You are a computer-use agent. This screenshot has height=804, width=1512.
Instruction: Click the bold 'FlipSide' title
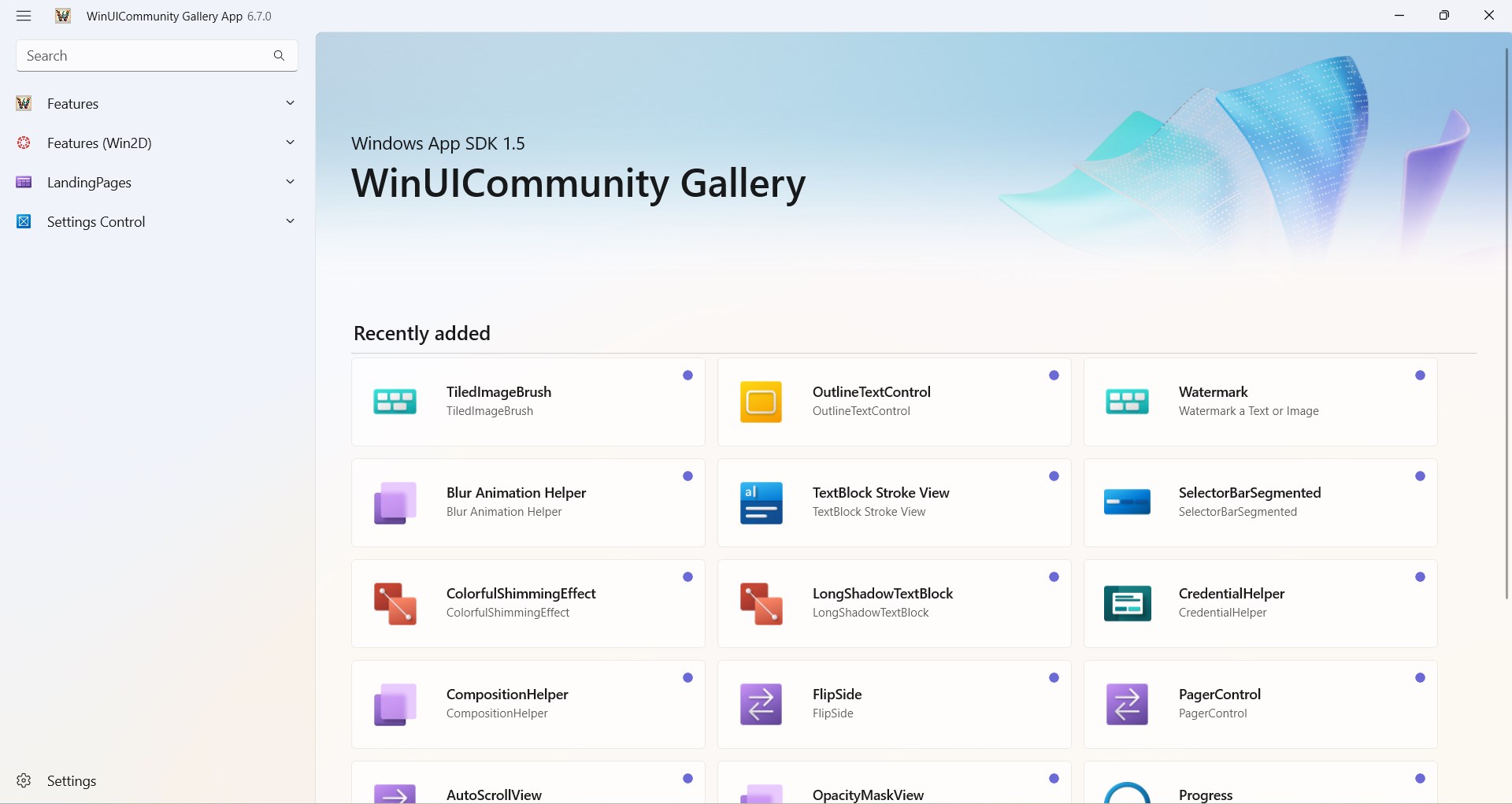pyautogui.click(x=837, y=695)
